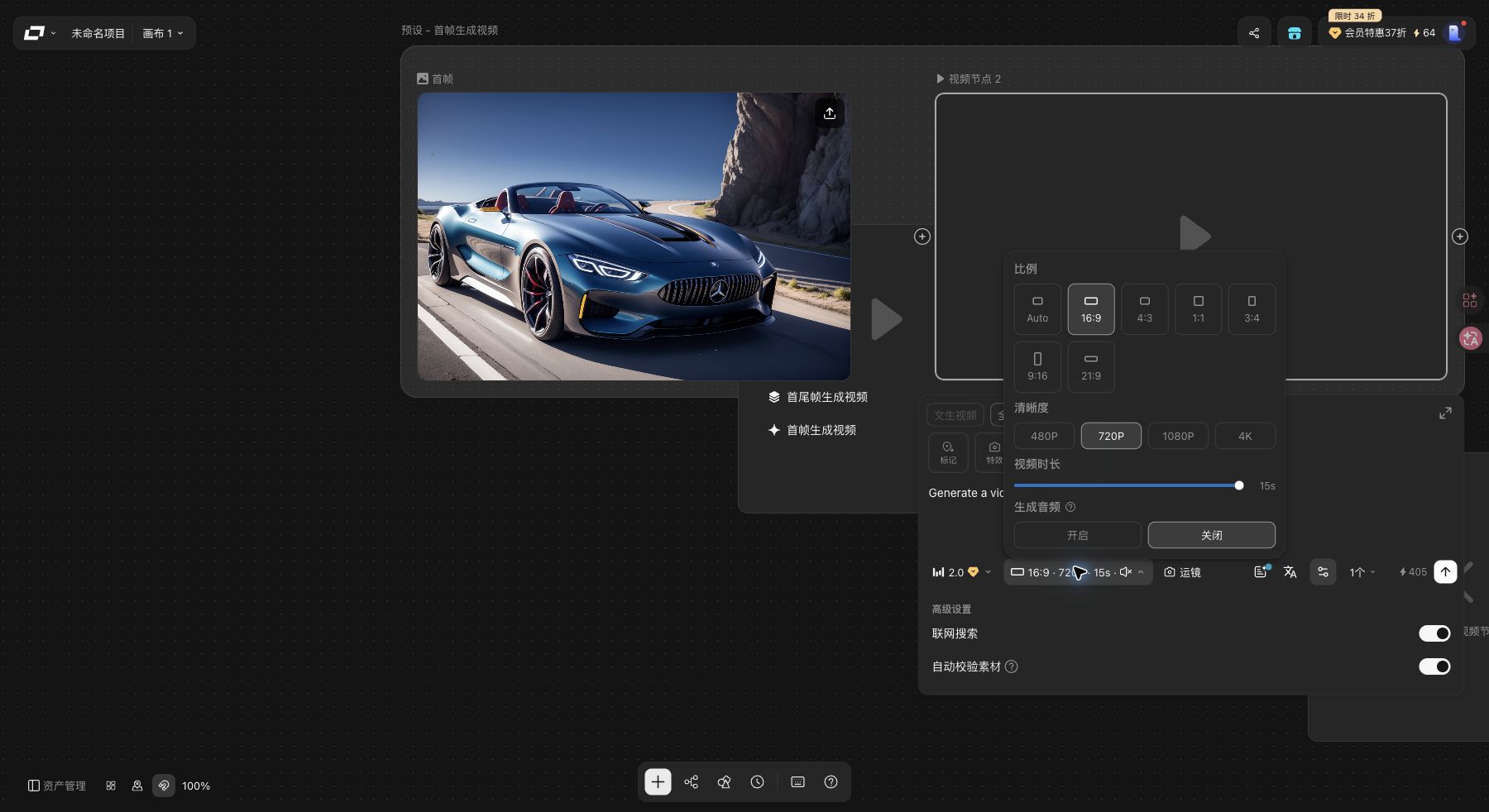Toggle the 联网搜索 switch
This screenshot has height=812, width=1489.
1434,633
